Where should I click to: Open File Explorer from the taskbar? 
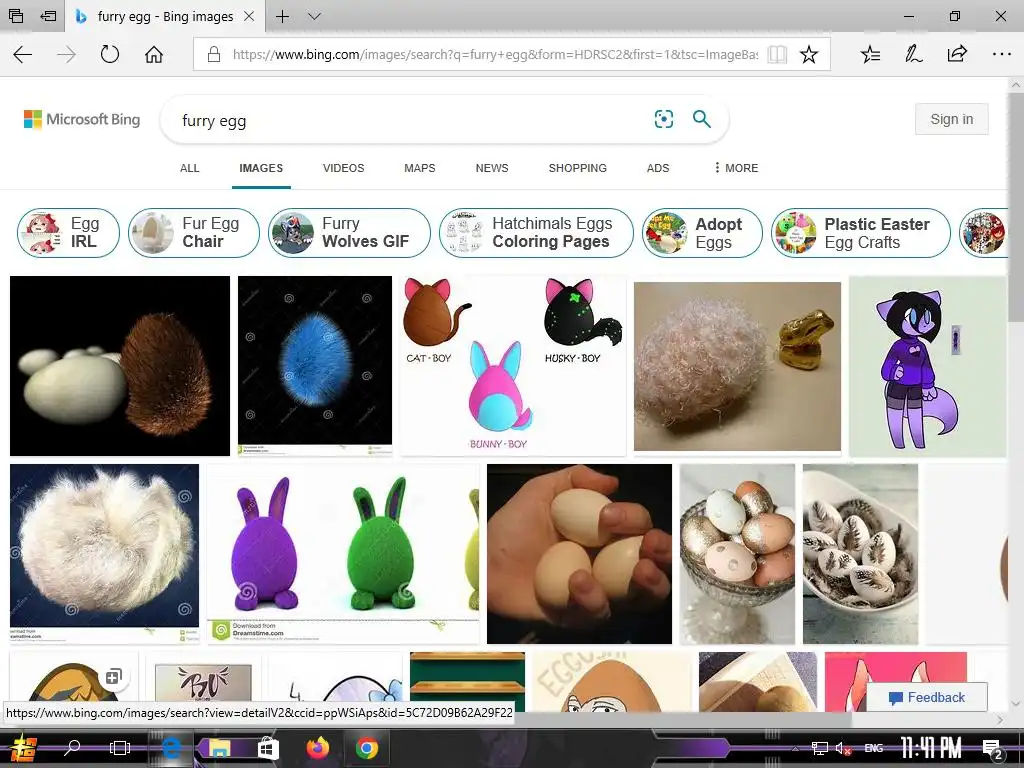point(219,748)
